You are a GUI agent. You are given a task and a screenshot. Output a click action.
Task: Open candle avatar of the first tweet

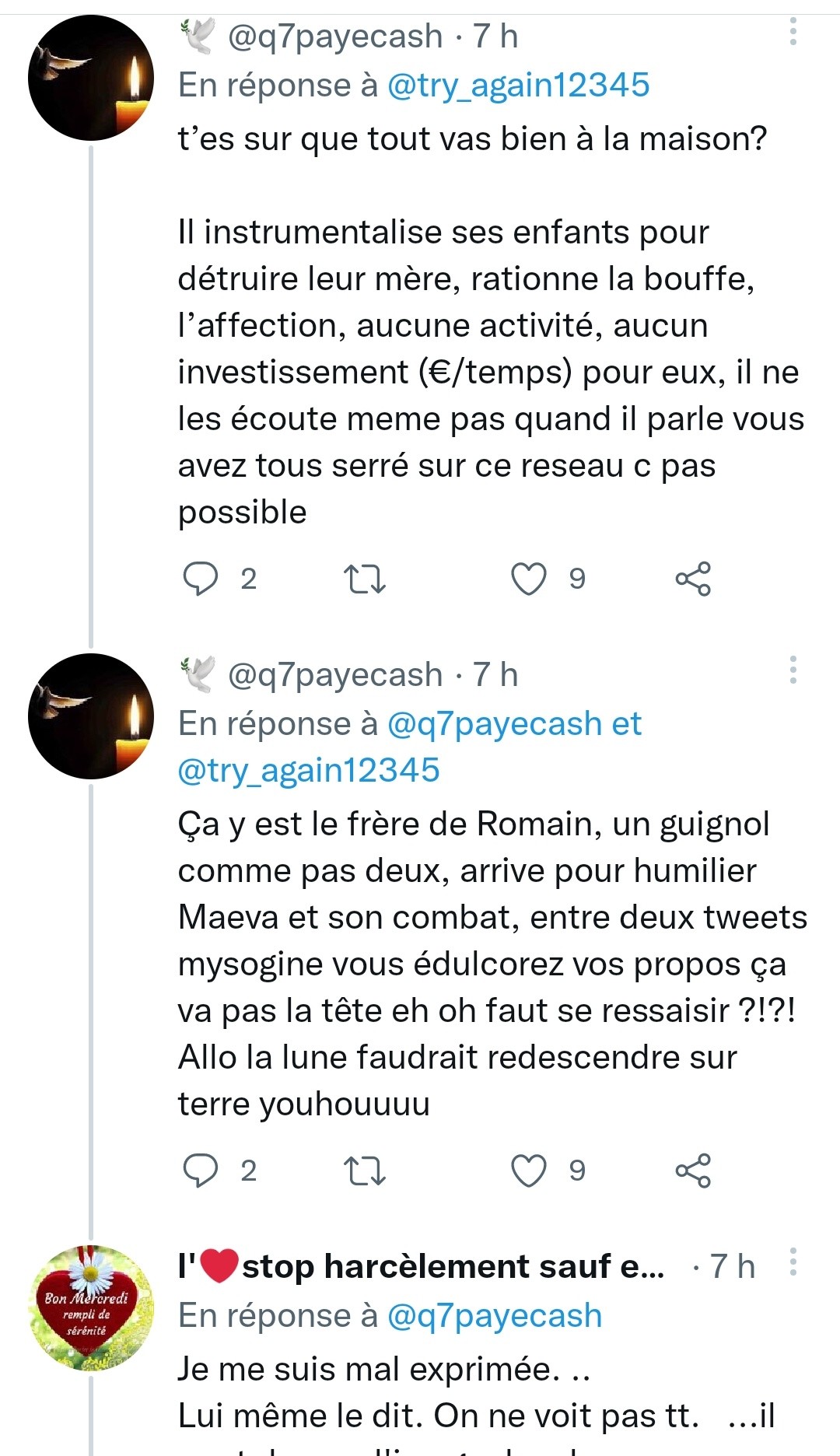[x=91, y=78]
